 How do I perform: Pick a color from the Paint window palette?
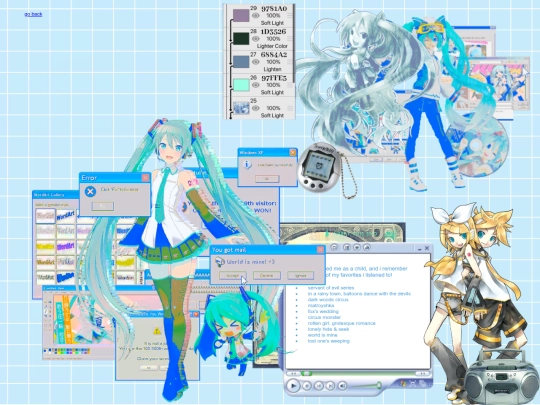[67, 351]
